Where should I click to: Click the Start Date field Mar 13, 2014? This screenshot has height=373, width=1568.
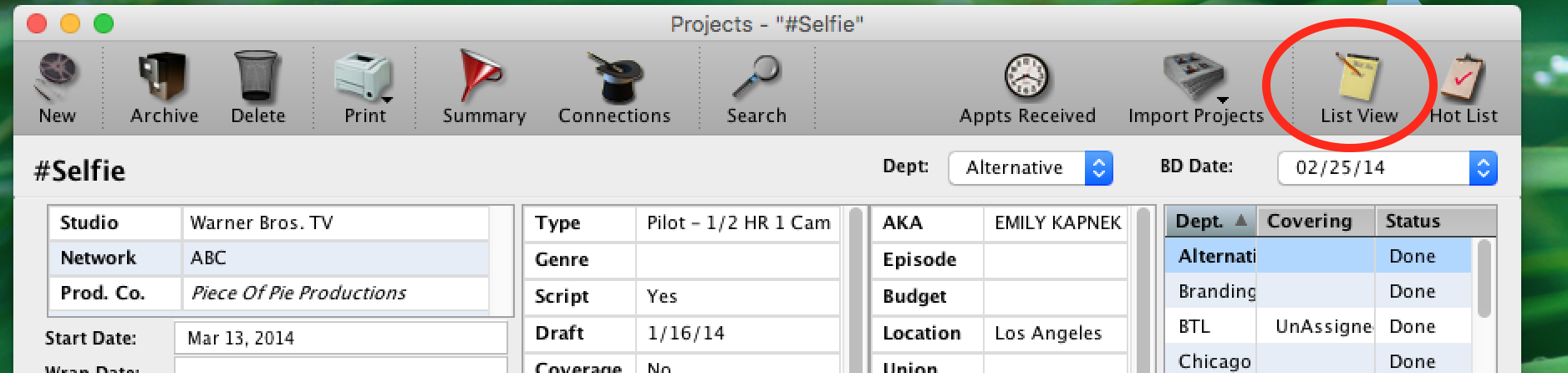click(x=340, y=338)
